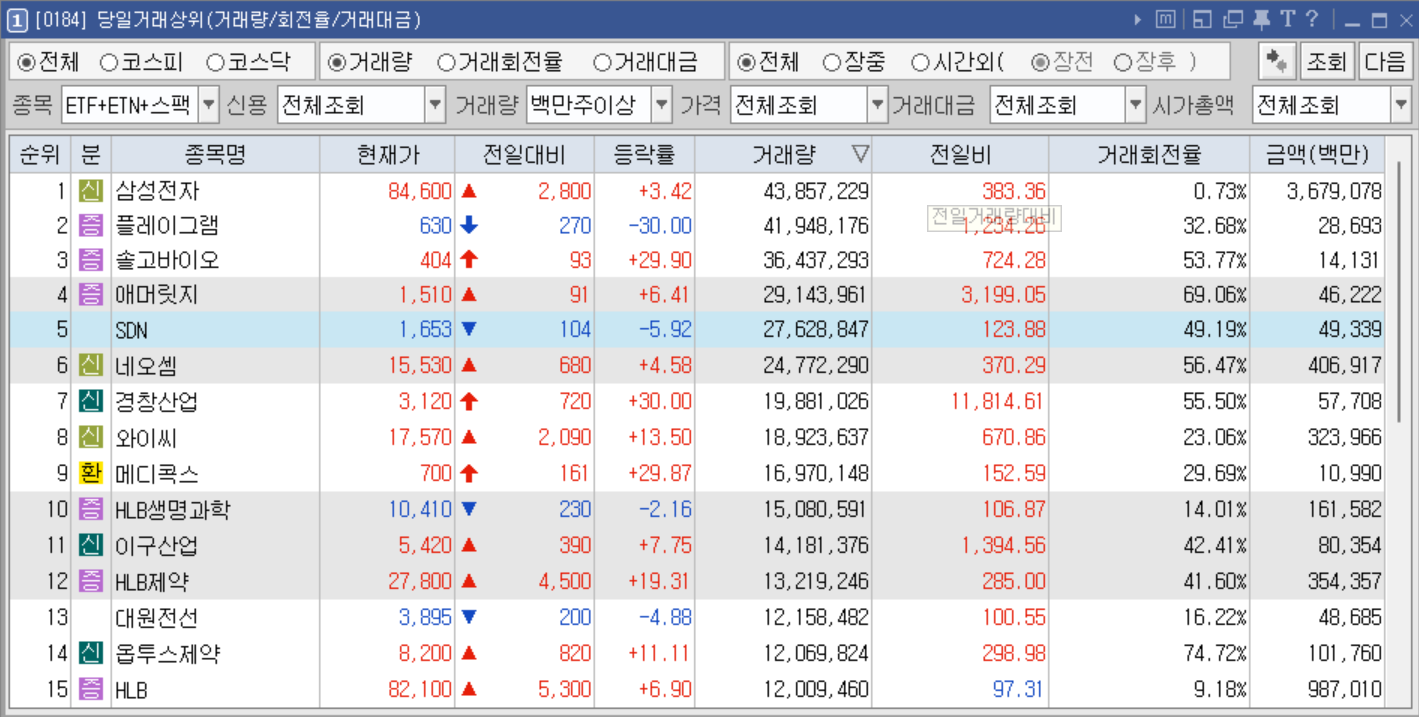
Task: Select the 거래대금 radio button
Action: pos(602,62)
